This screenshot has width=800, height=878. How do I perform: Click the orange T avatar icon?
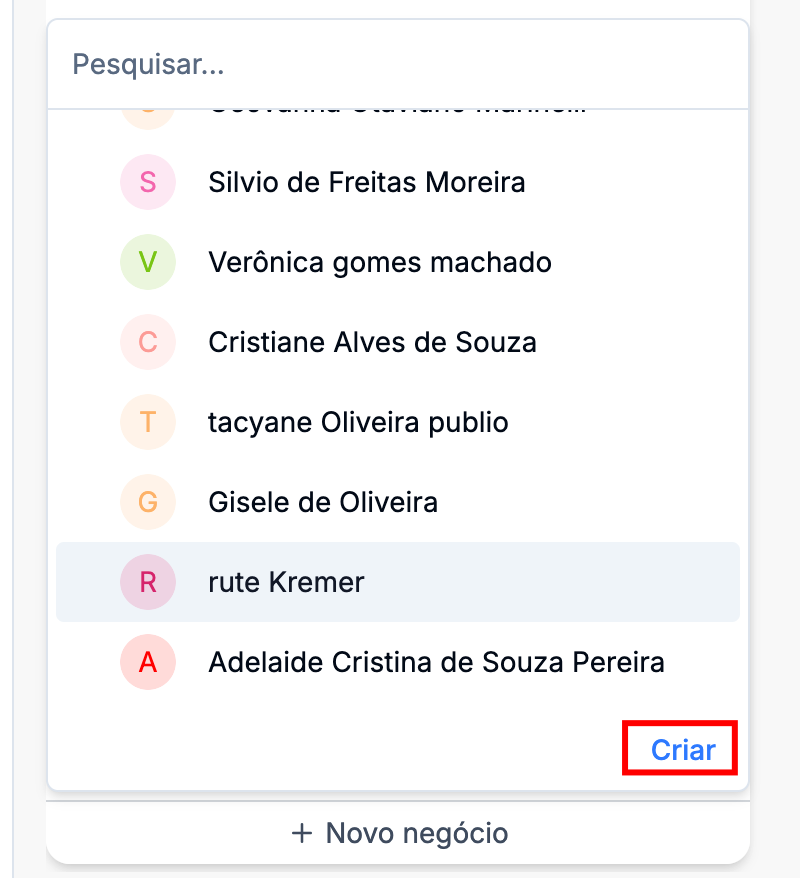[x=148, y=422]
